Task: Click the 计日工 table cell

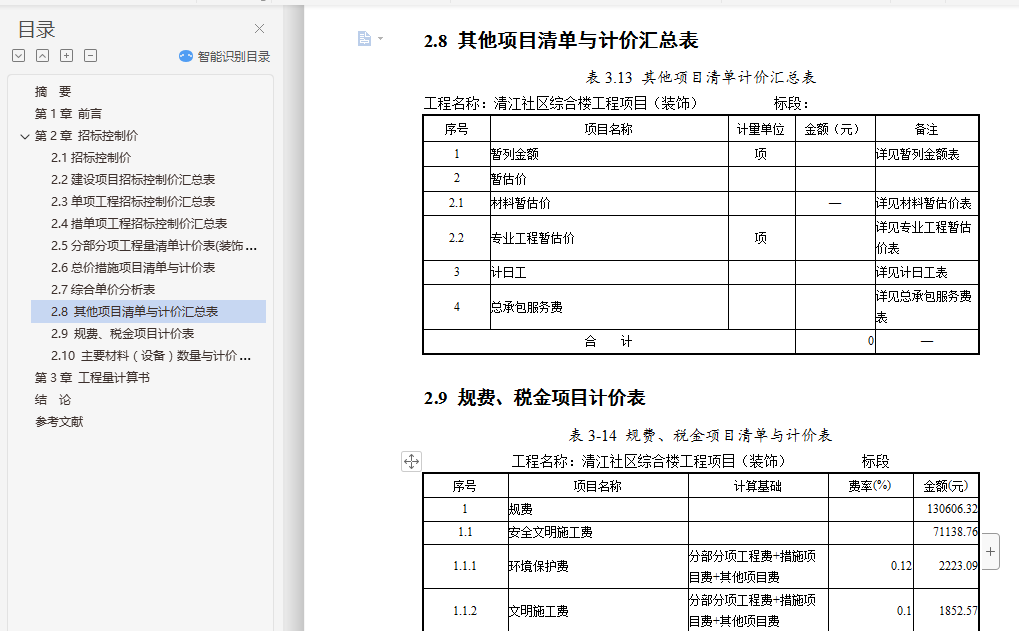Action: (x=609, y=272)
